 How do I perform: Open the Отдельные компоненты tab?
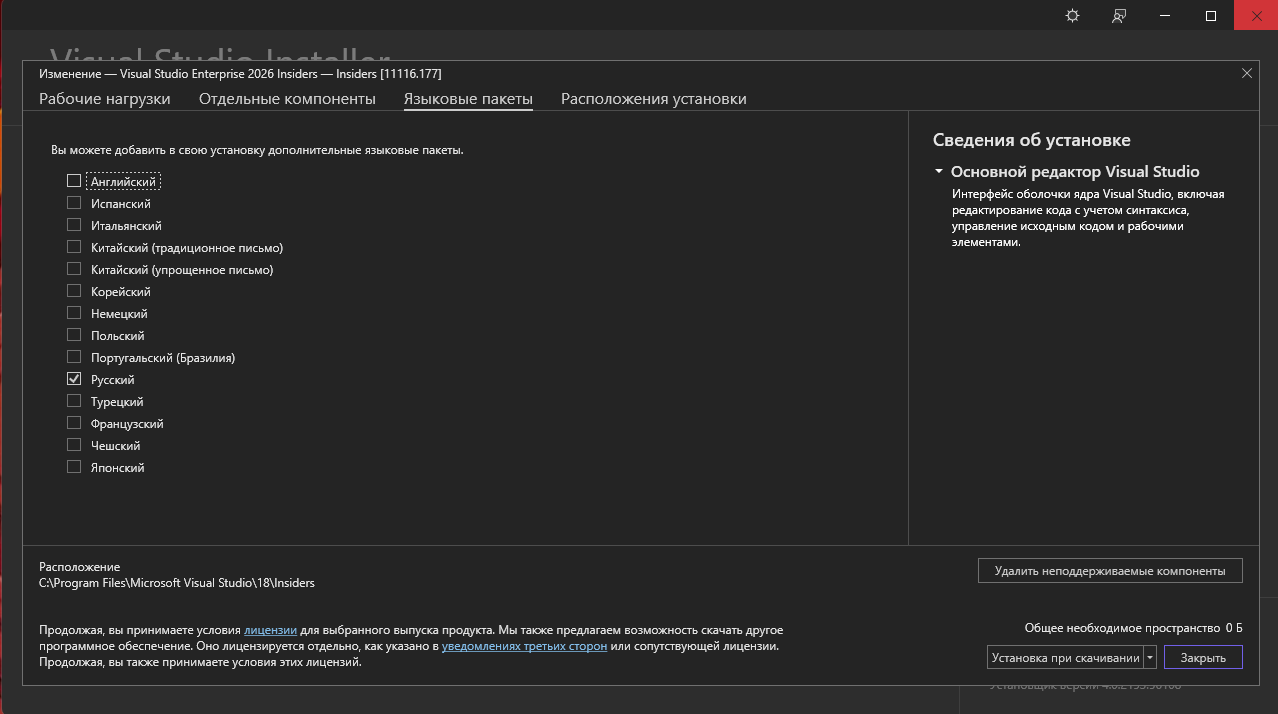(287, 99)
